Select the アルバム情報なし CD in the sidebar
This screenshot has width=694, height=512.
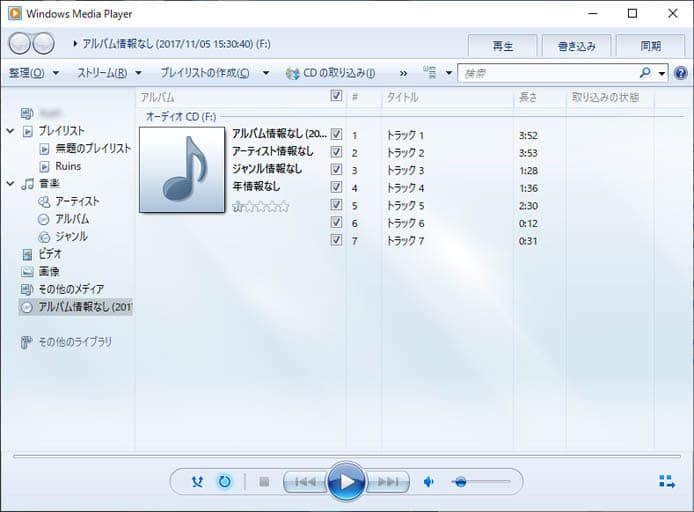coord(76,307)
